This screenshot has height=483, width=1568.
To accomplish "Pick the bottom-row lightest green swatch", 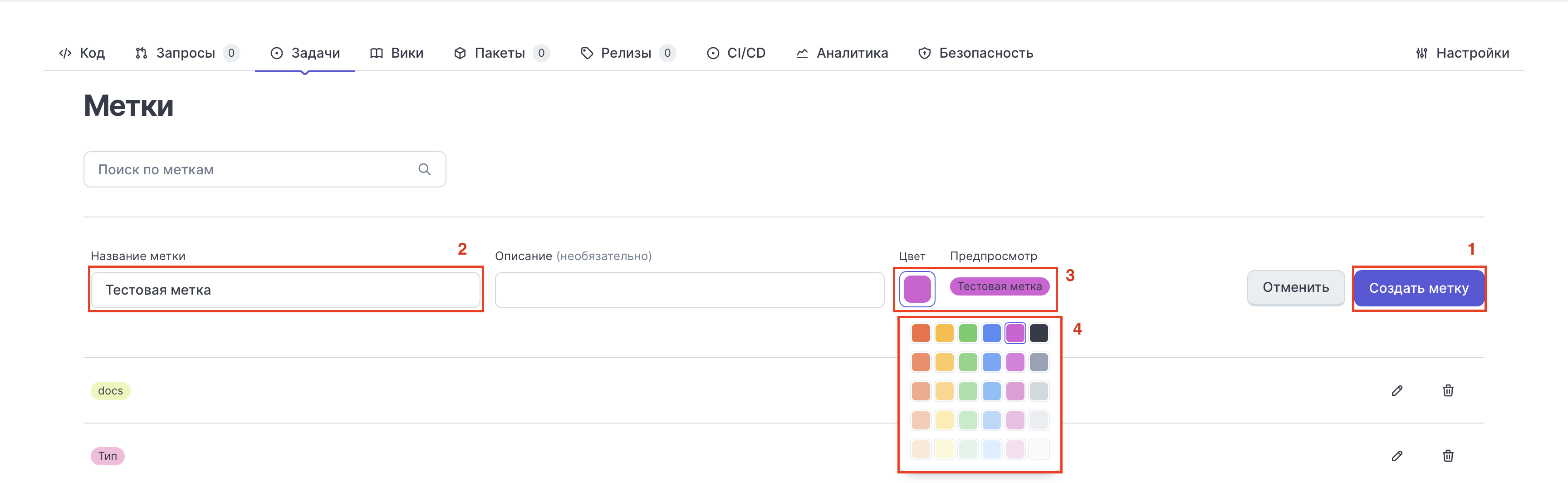I will point(968,449).
